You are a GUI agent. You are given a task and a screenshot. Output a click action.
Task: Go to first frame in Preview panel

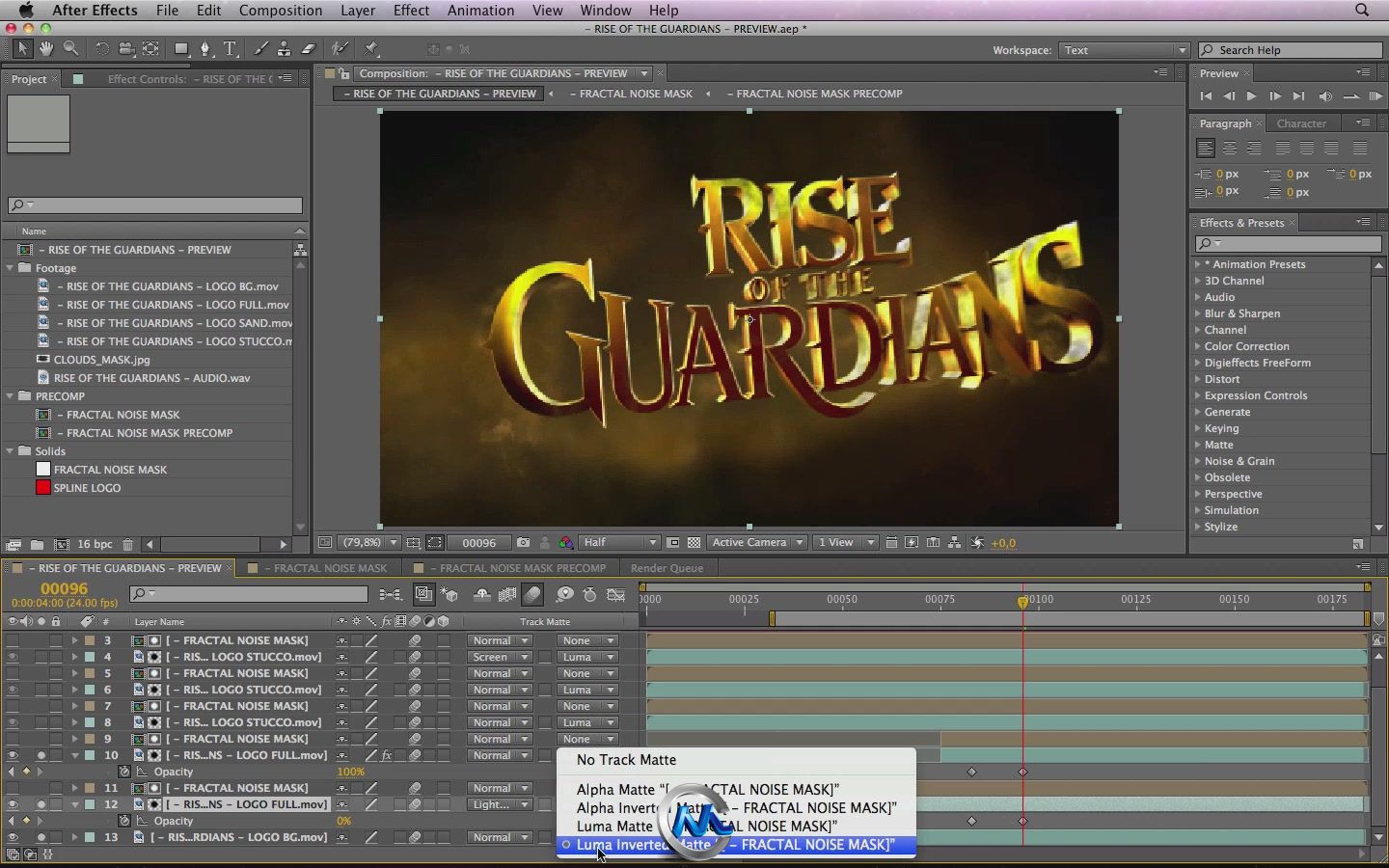click(1206, 96)
